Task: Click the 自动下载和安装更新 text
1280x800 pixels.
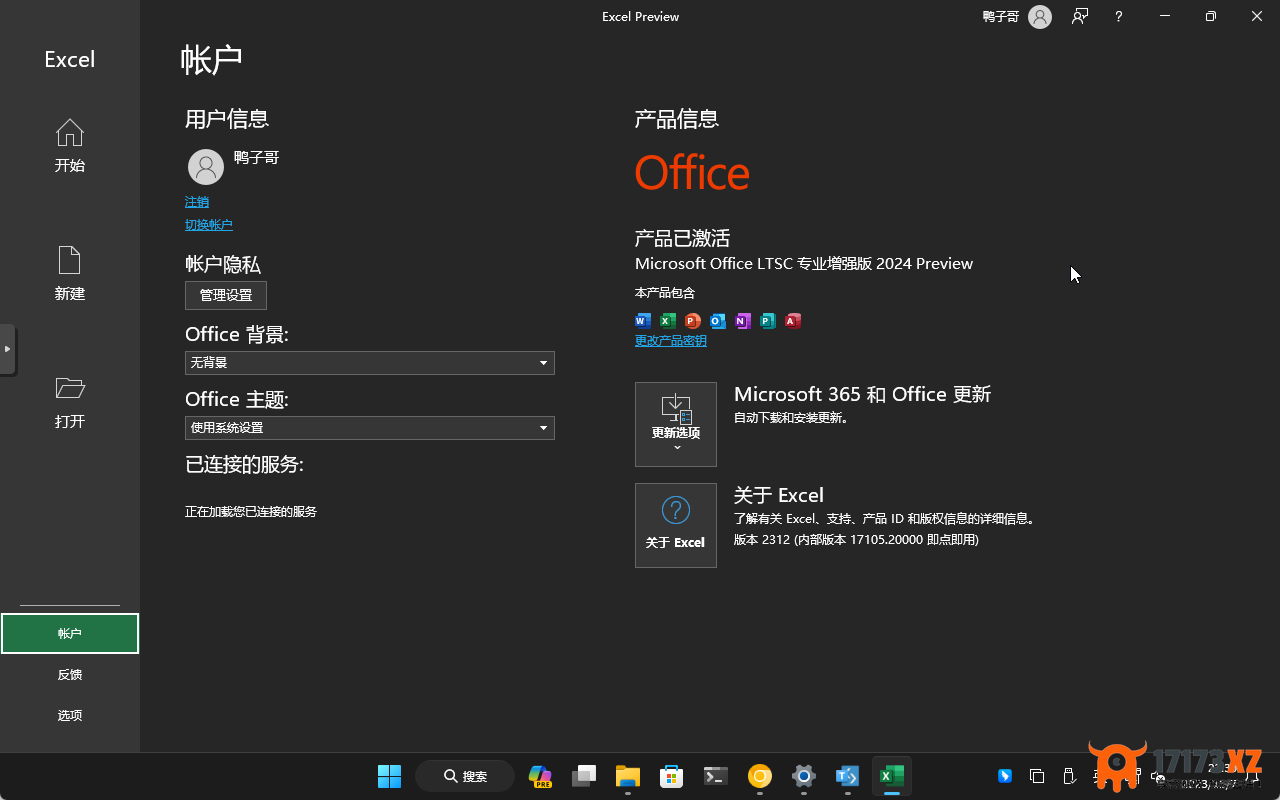Action: point(792,418)
